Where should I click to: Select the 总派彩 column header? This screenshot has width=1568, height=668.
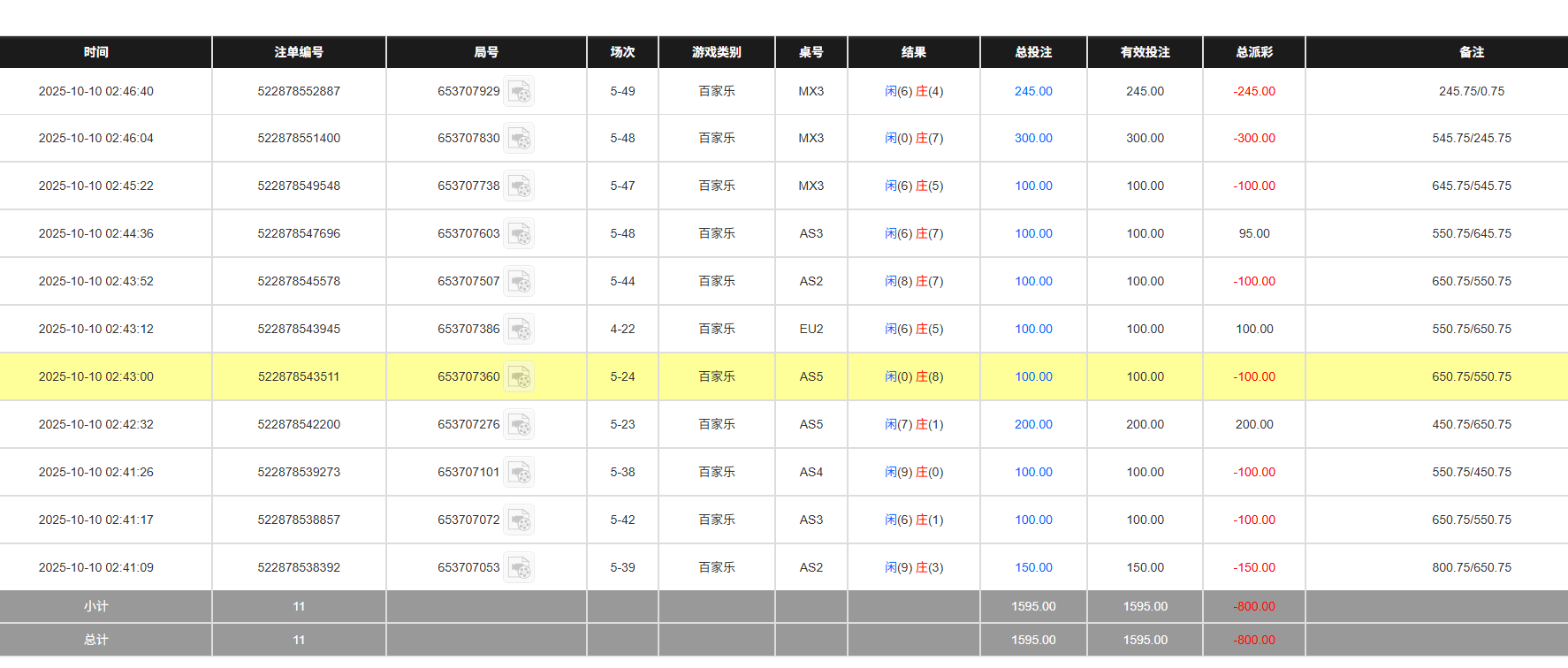point(1253,52)
